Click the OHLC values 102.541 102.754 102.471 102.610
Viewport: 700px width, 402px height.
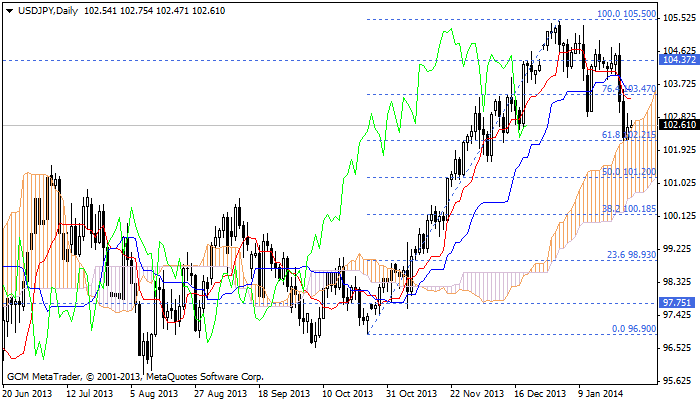(x=154, y=10)
